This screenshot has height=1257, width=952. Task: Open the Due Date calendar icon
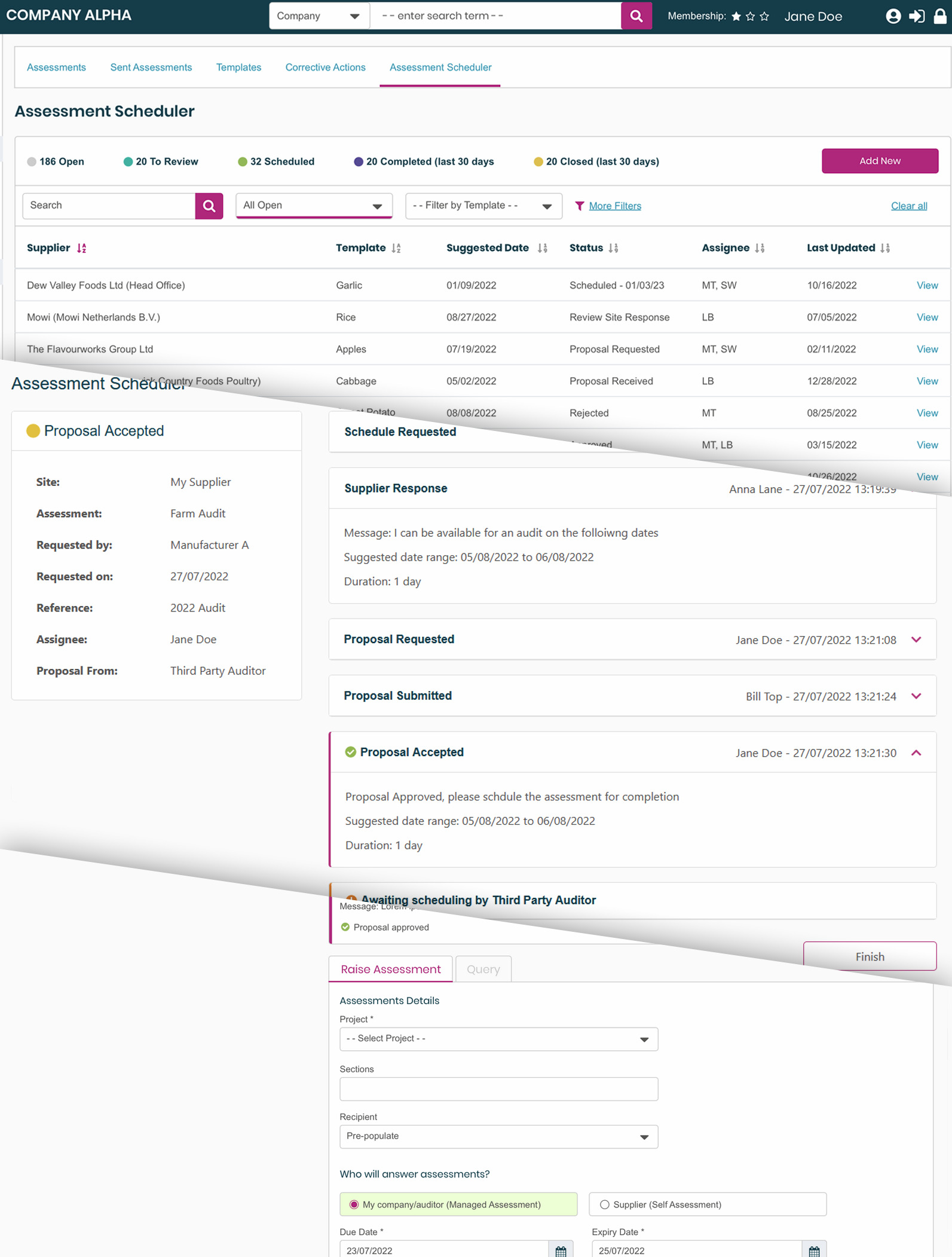pyautogui.click(x=561, y=1250)
